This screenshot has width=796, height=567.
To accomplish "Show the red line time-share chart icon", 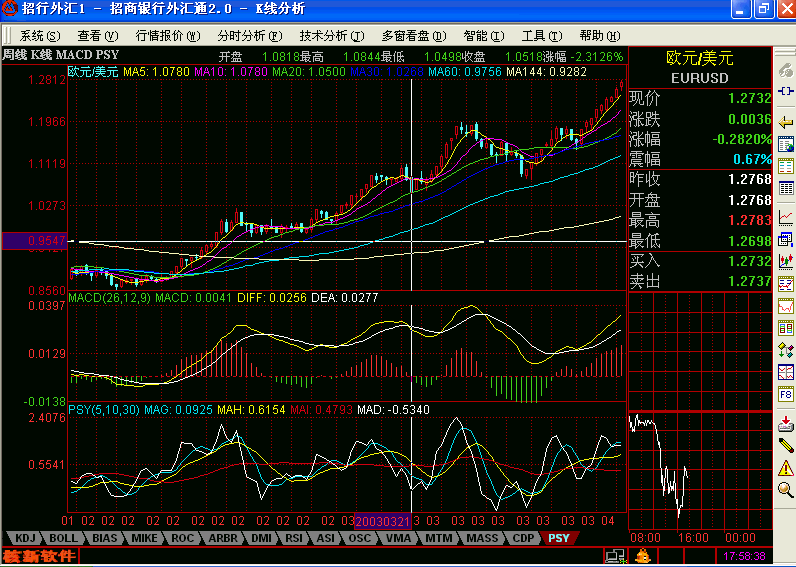I will 785,218.
